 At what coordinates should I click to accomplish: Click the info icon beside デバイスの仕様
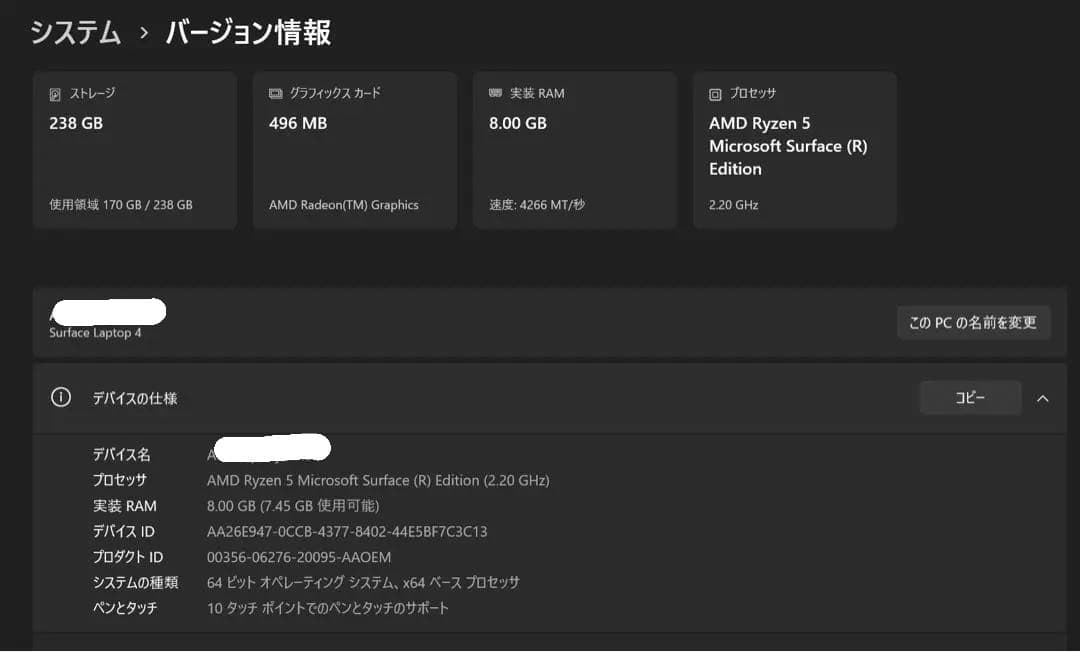click(60, 397)
